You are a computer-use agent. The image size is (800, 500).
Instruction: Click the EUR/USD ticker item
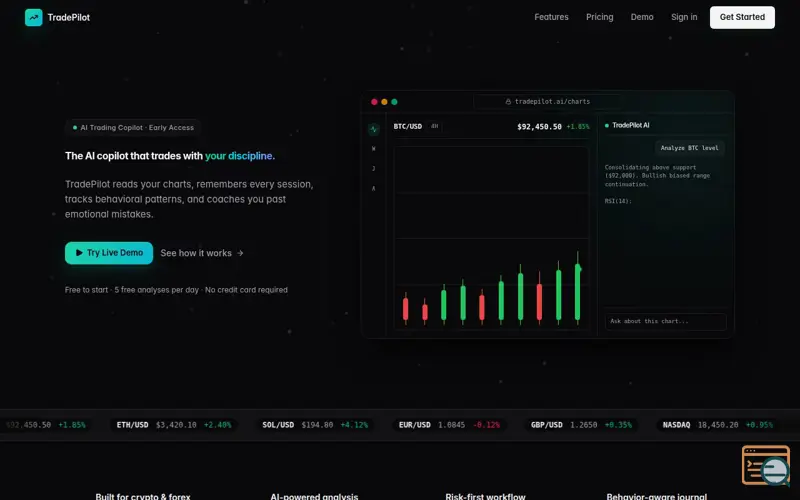point(449,425)
